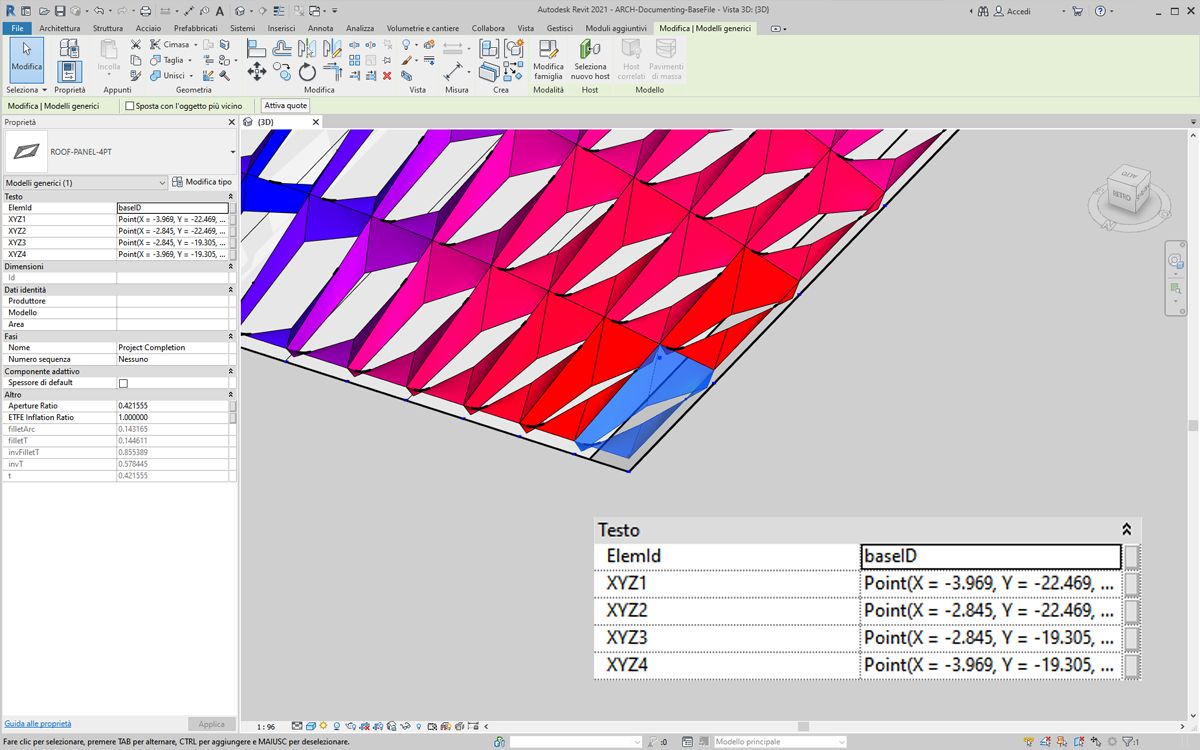Click the 'Modifica tipo' button
Screen dimensions: 1200x750
pos(202,182)
